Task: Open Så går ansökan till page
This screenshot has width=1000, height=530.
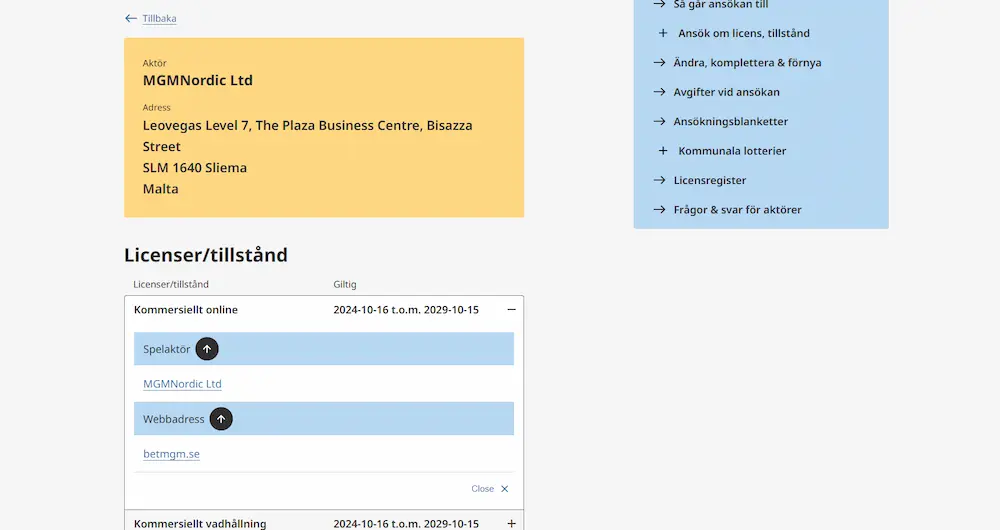Action: point(721,4)
